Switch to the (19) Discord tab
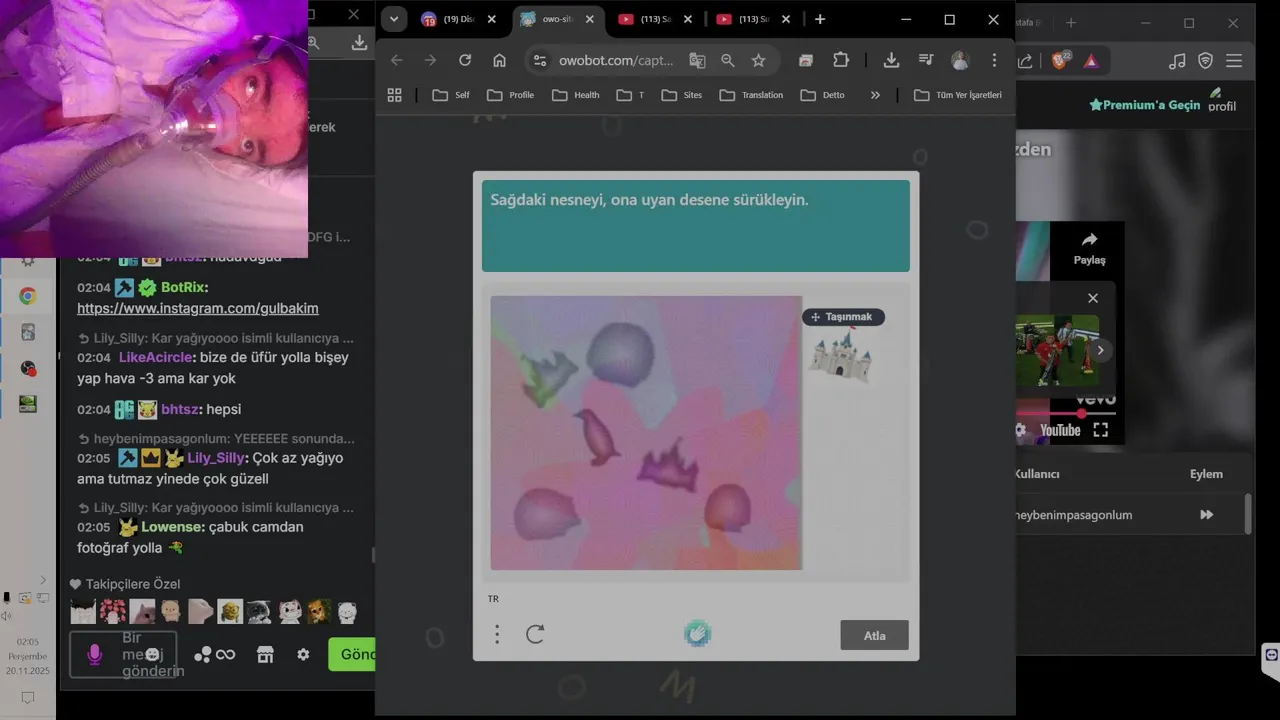This screenshot has height=720, width=1280. (x=459, y=19)
